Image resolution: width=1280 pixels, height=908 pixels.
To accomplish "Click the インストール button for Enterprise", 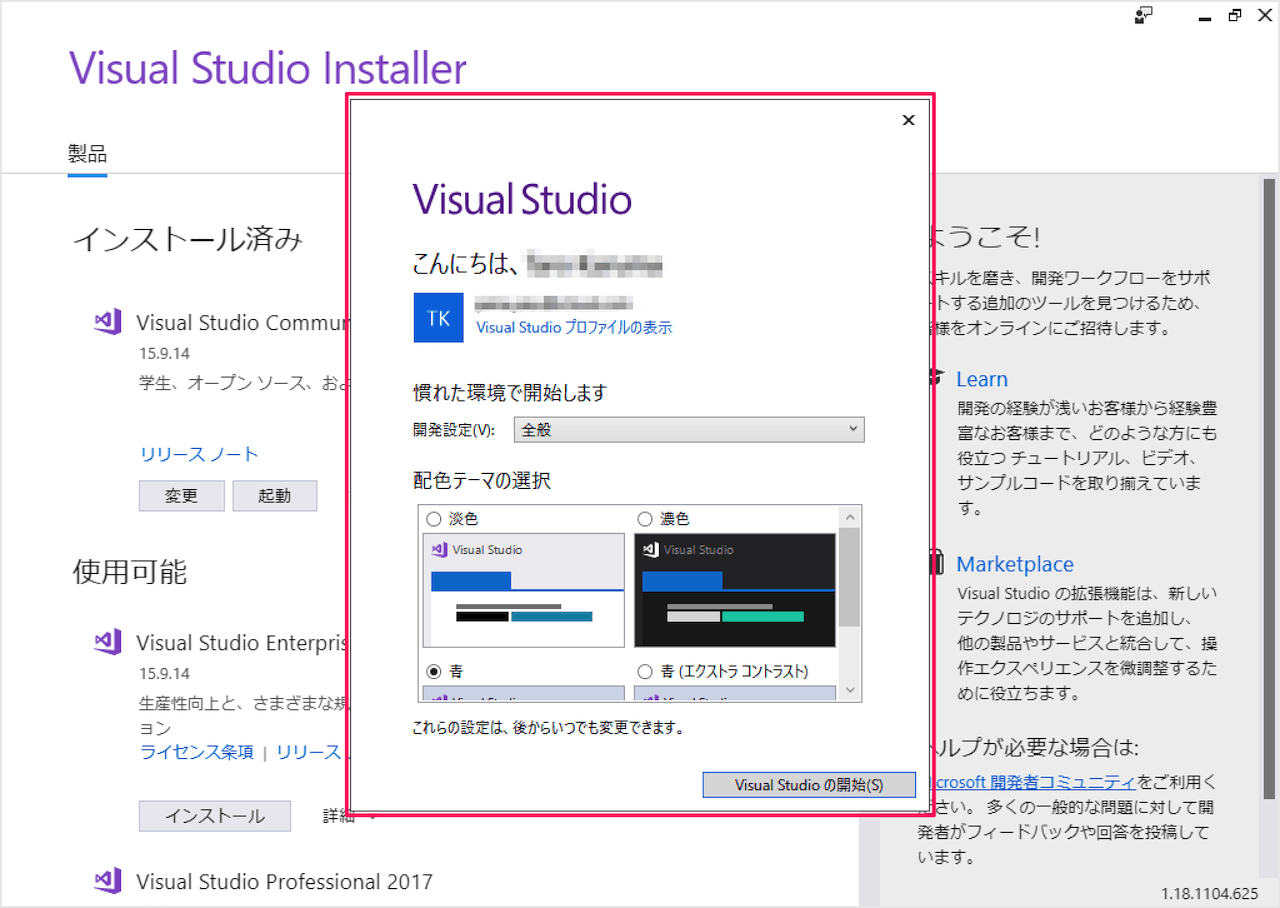I will [215, 816].
